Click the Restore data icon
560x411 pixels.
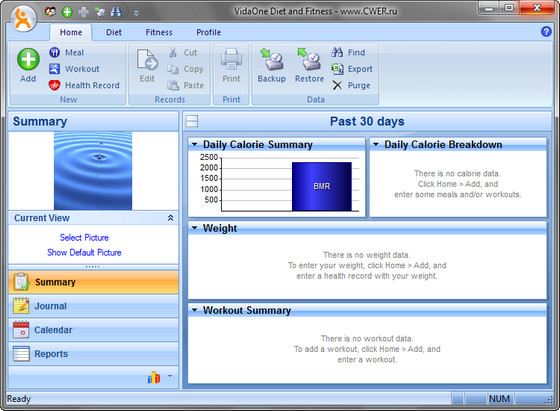click(x=309, y=59)
